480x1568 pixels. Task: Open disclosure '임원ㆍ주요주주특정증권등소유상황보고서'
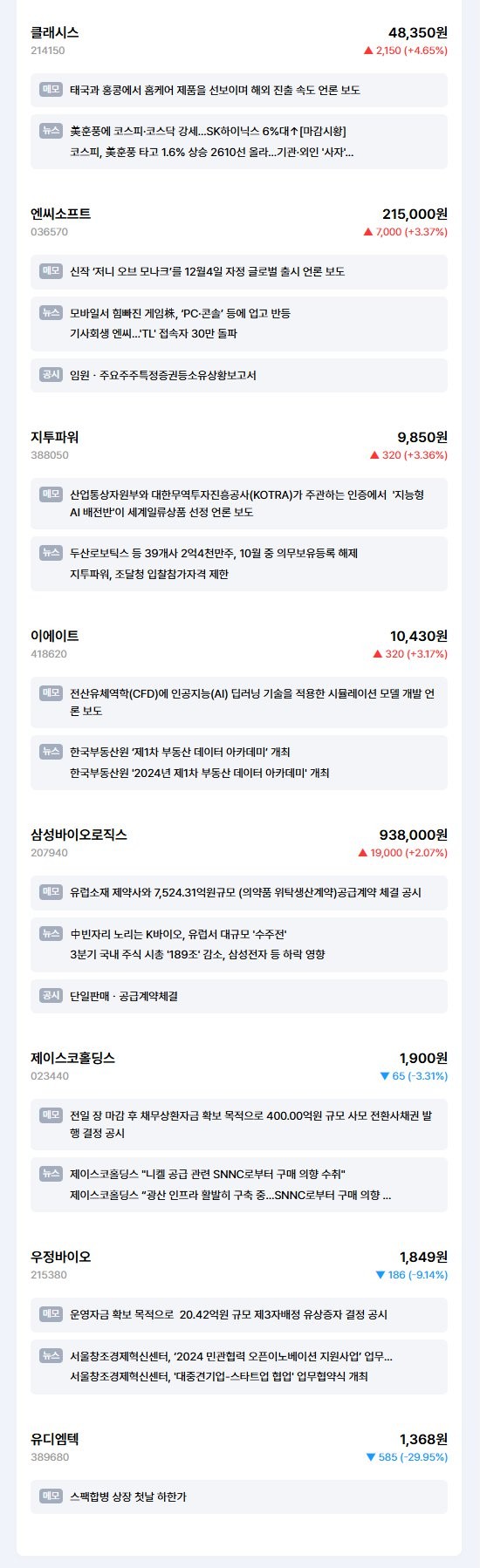click(163, 375)
